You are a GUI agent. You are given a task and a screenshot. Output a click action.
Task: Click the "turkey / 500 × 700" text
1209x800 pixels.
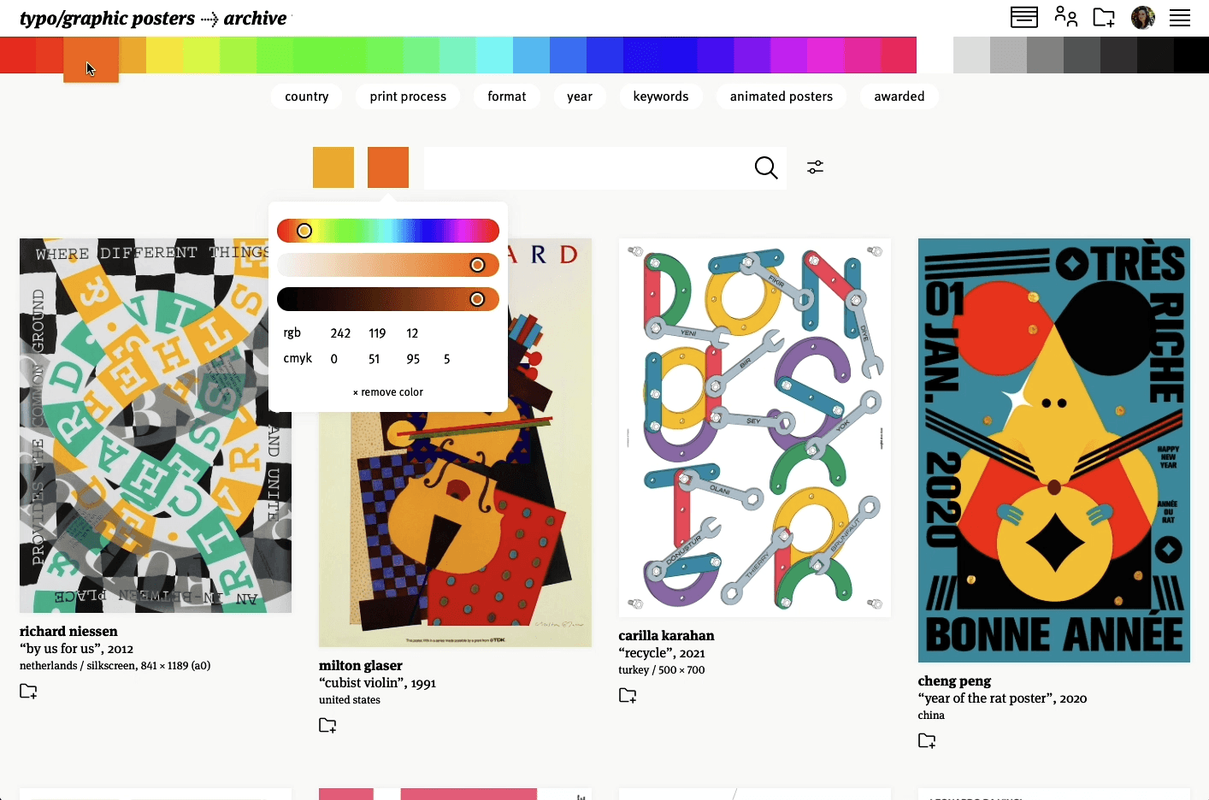[662, 669]
